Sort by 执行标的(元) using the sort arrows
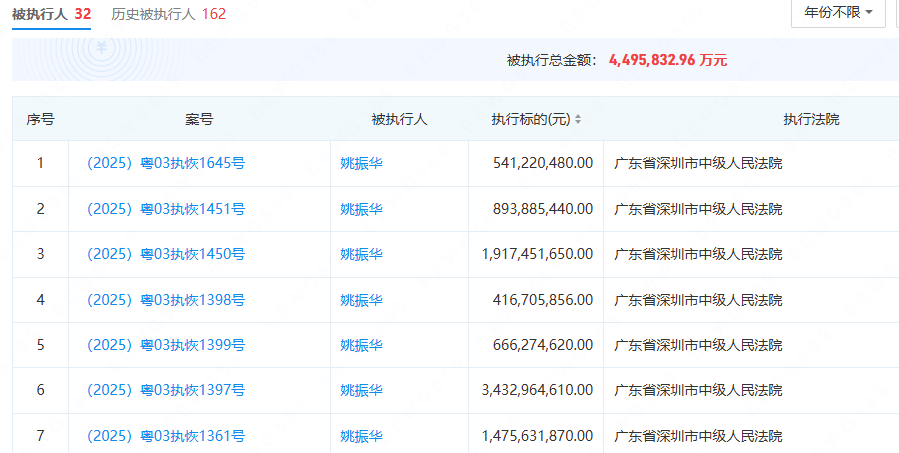 coord(578,120)
